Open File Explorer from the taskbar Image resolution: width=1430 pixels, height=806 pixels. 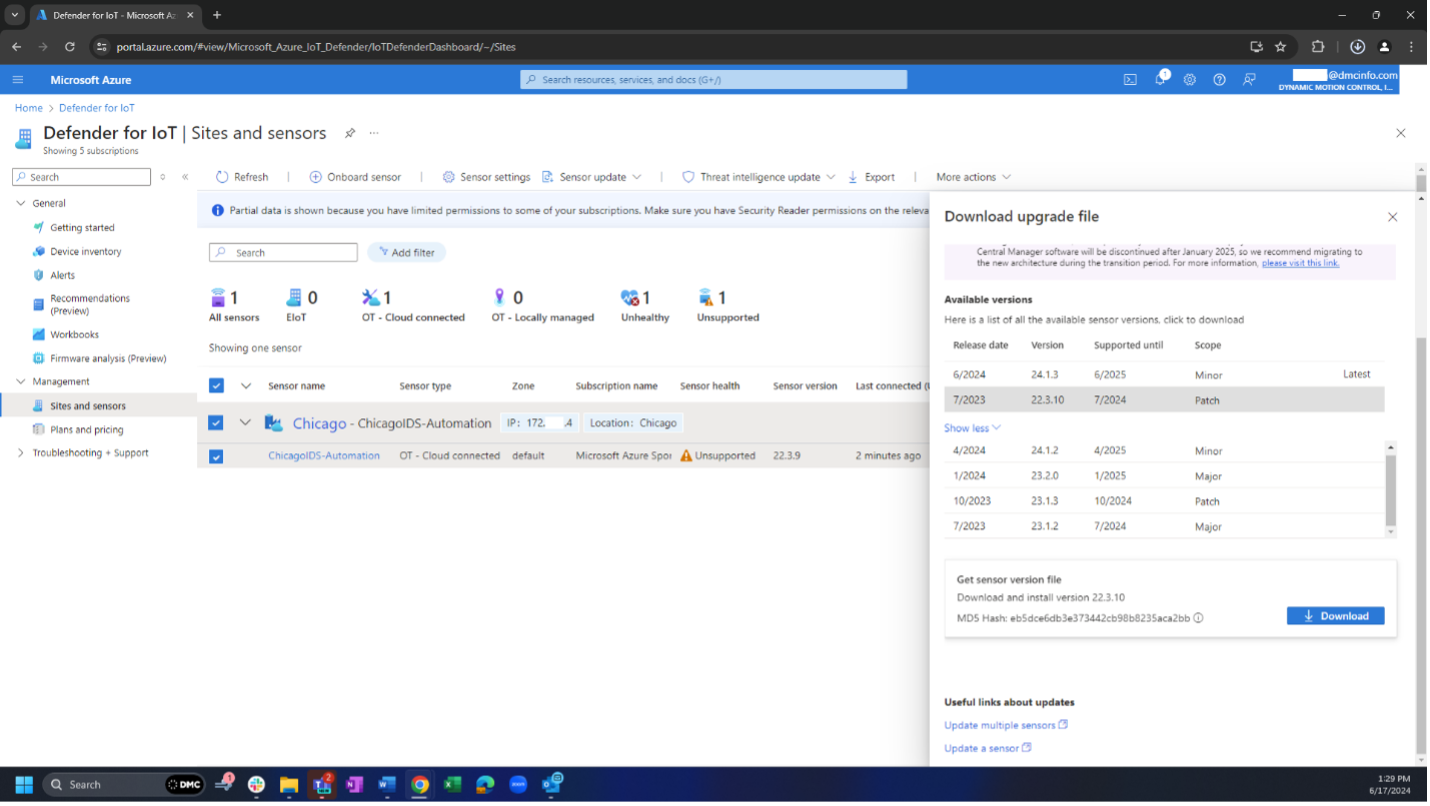289,785
